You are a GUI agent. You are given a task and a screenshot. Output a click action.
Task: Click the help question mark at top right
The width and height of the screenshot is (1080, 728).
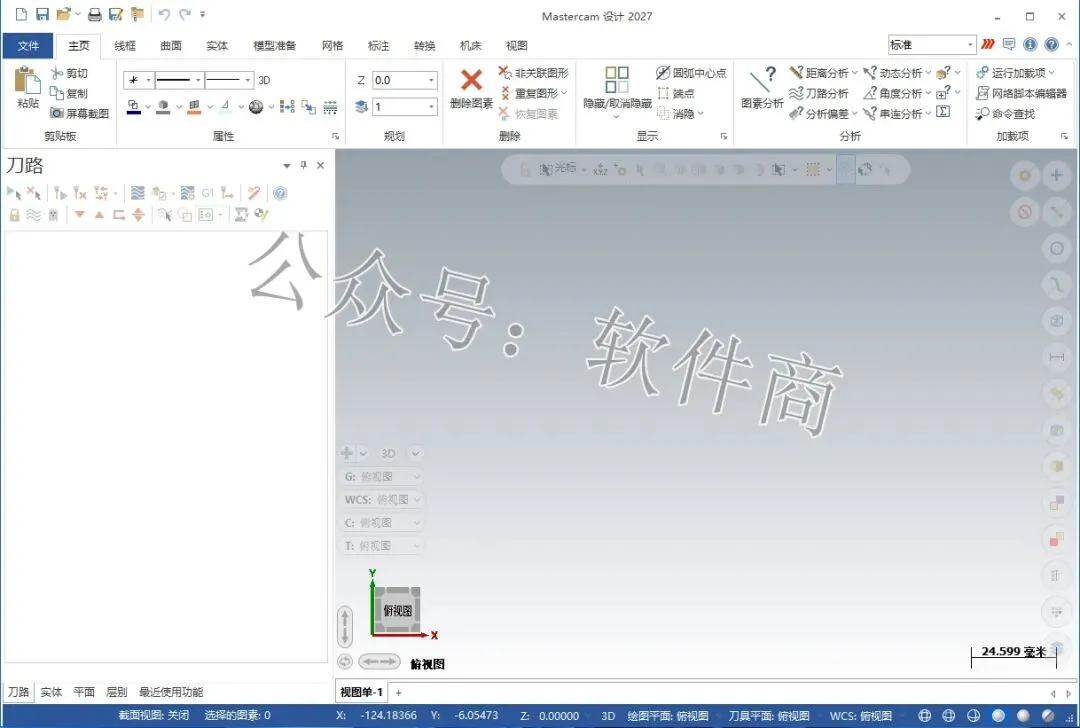coord(1051,45)
